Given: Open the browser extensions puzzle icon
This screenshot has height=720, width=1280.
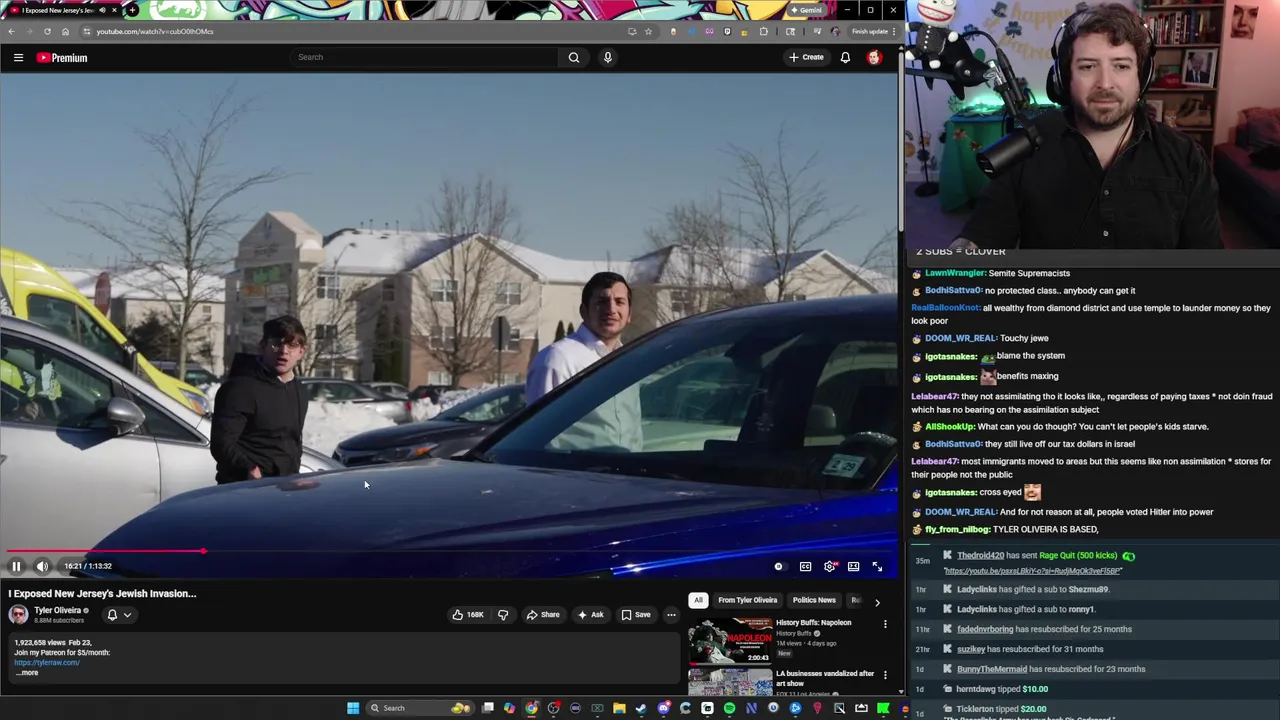Looking at the screenshot, I should (x=764, y=31).
